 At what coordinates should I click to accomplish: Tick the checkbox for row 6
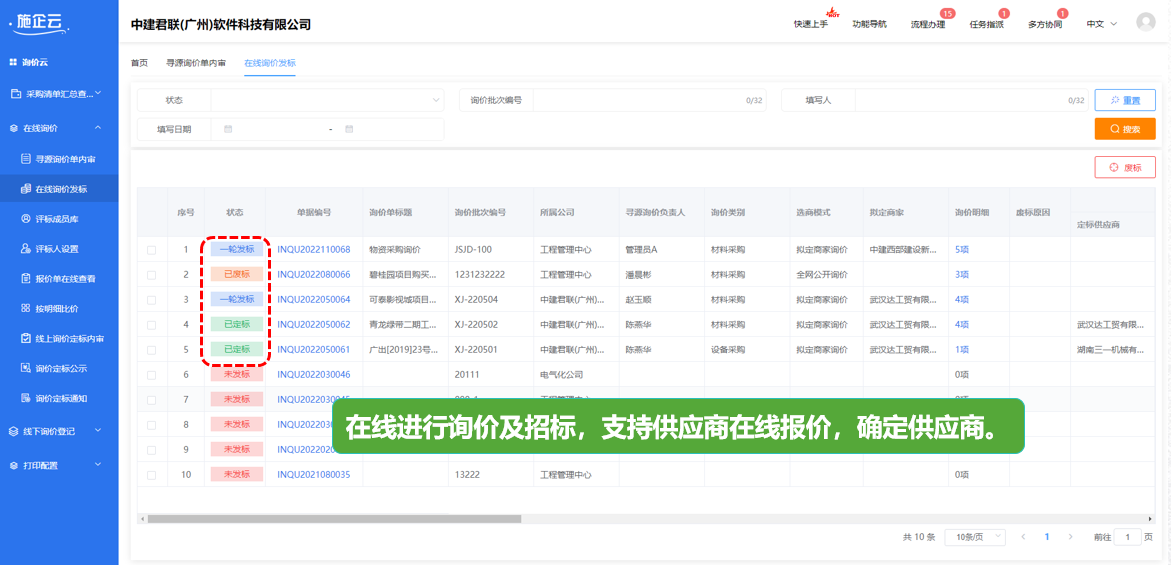click(152, 375)
